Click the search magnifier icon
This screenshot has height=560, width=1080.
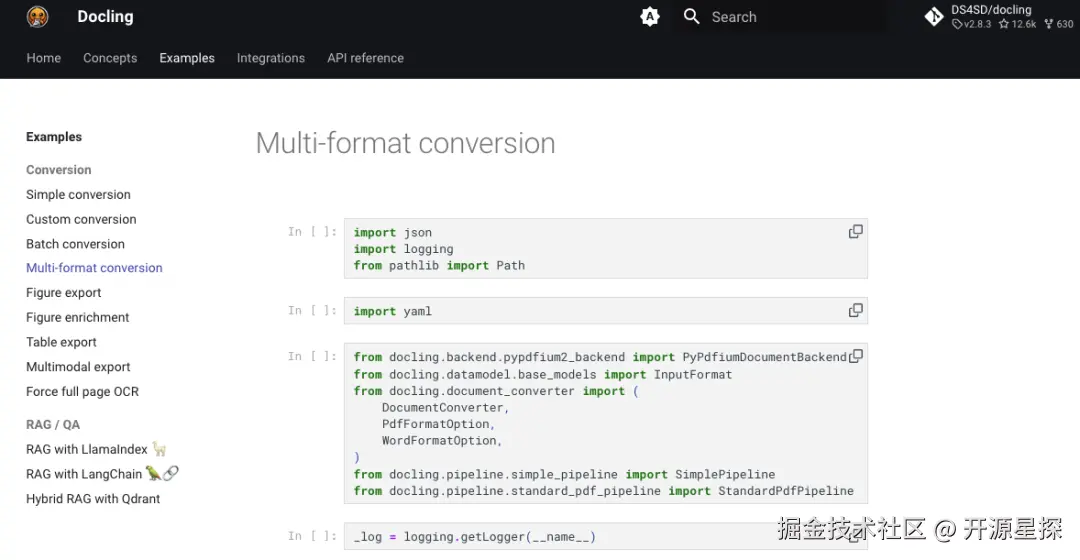click(692, 17)
